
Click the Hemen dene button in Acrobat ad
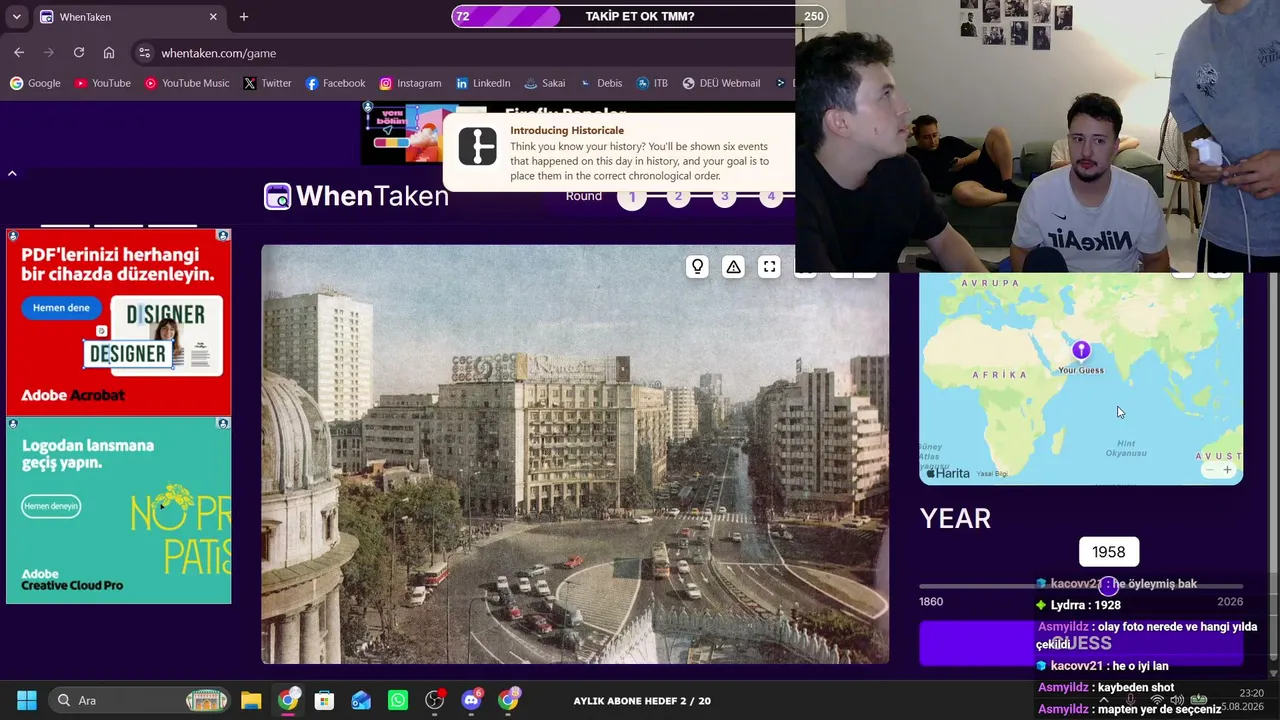click(x=61, y=308)
